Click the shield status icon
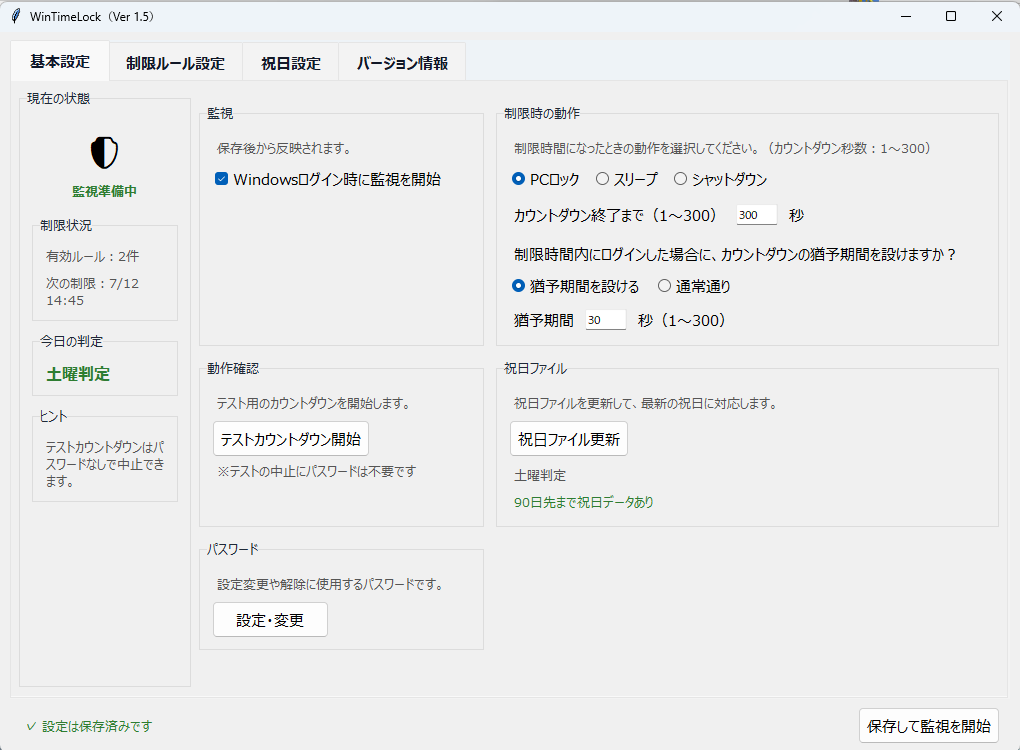This screenshot has height=750, width=1020. point(104,153)
